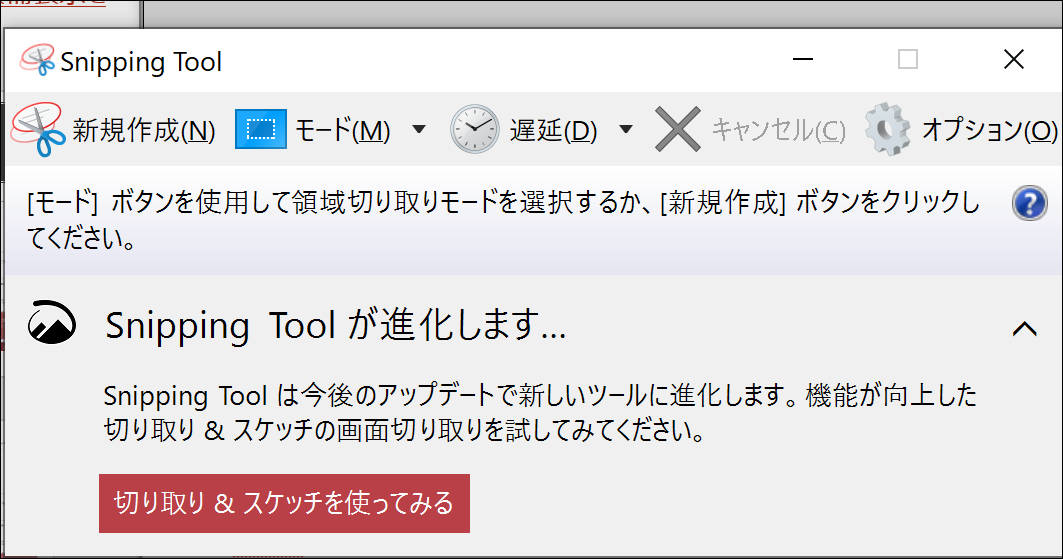1063x559 pixels.
Task: Click the Snip & Sketch mountain icon
Action: click(52, 323)
